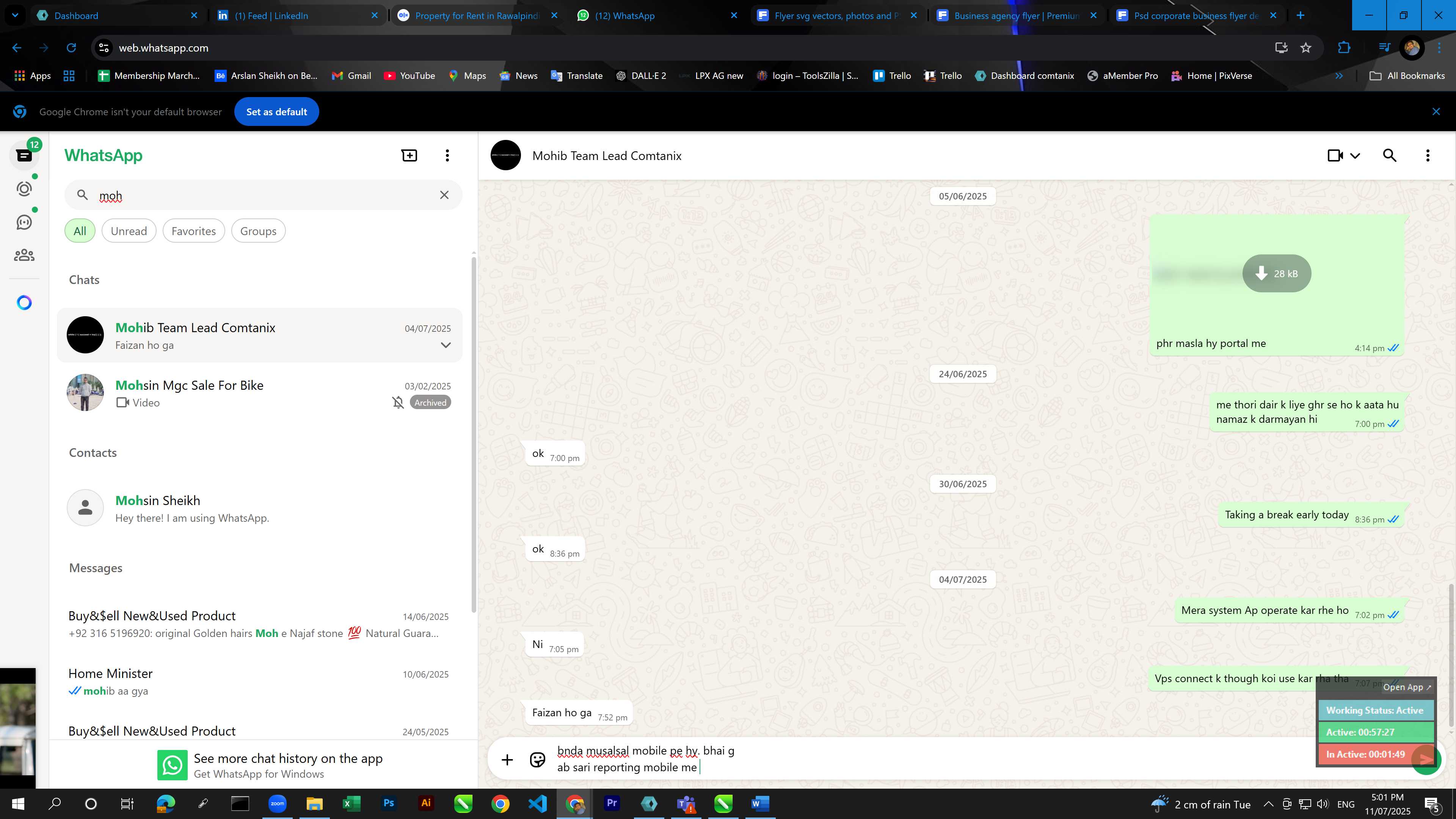Image resolution: width=1456 pixels, height=819 pixels.
Task: Open the Windows Start menu
Action: pyautogui.click(x=17, y=804)
